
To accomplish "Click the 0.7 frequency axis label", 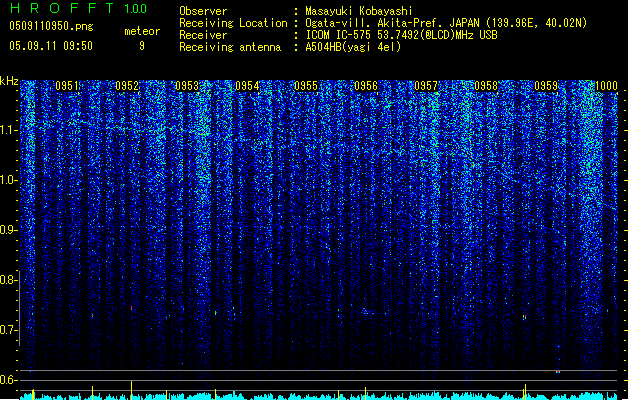I will coord(9,330).
